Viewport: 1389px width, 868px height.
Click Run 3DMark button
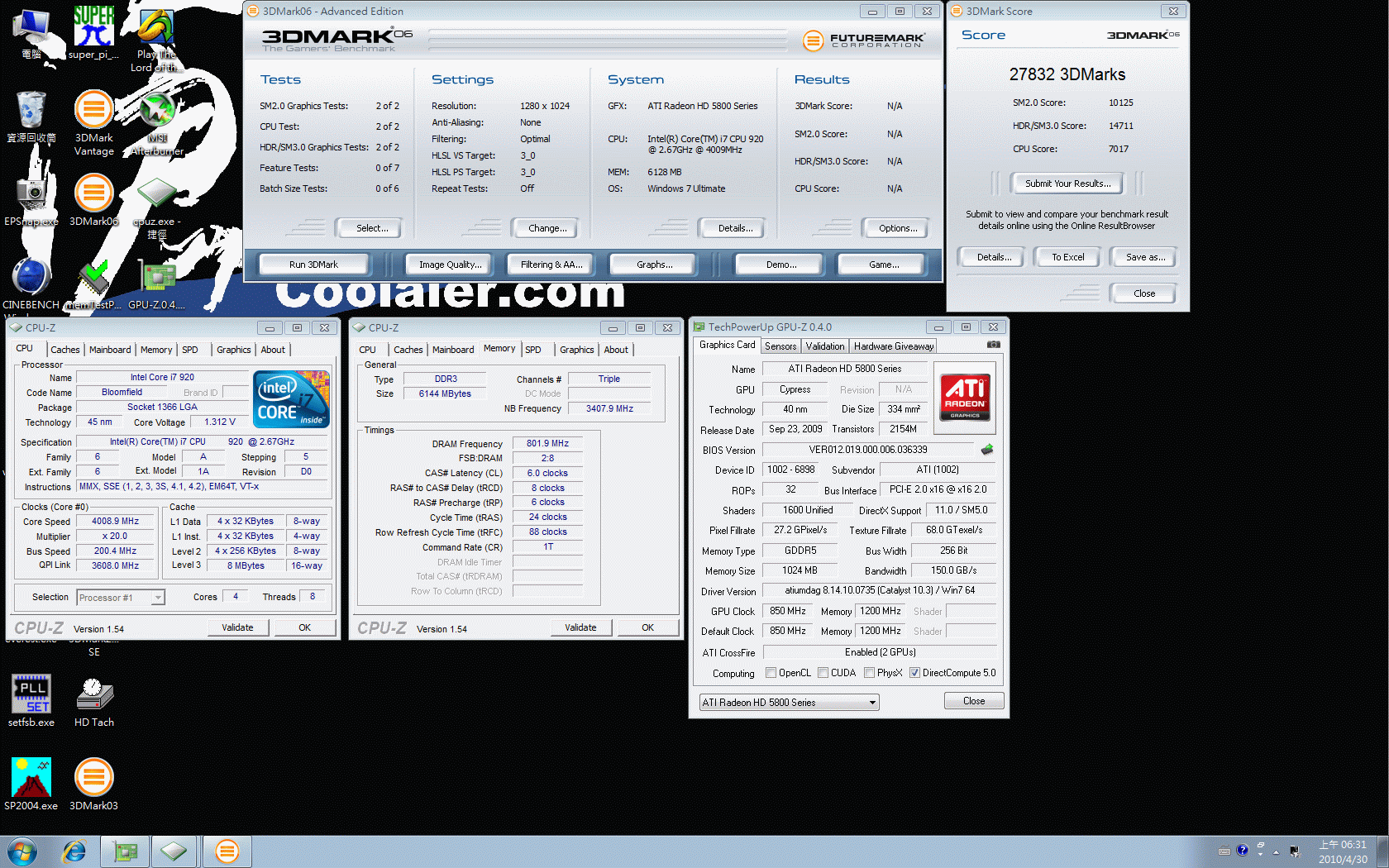click(313, 265)
